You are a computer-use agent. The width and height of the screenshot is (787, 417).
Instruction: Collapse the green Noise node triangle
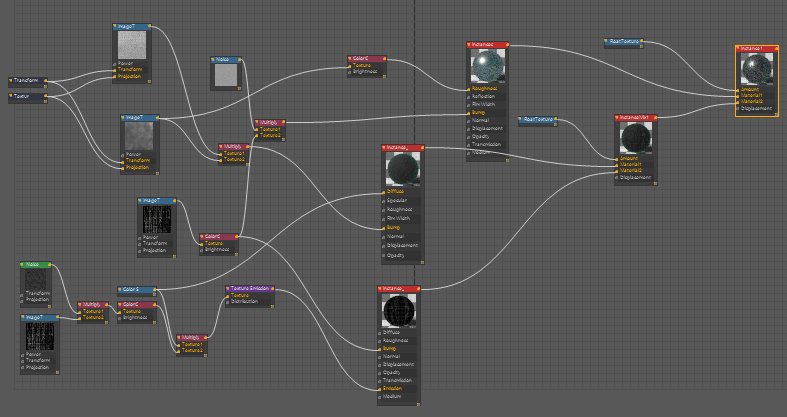[23, 264]
